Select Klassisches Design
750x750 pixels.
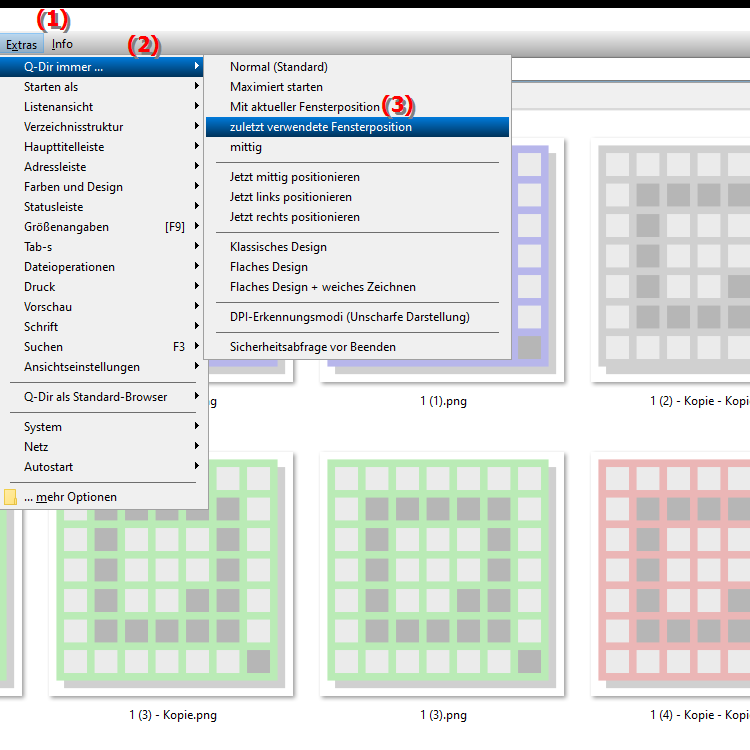point(357,247)
